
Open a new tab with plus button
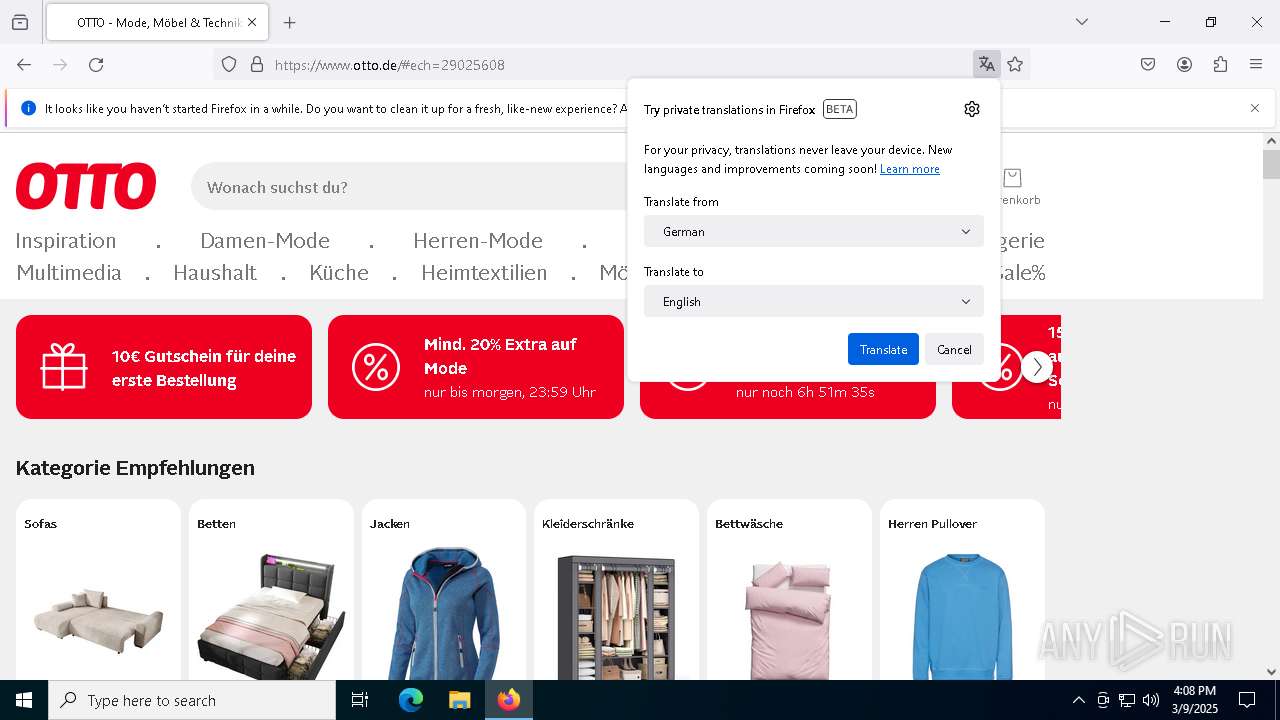[289, 22]
